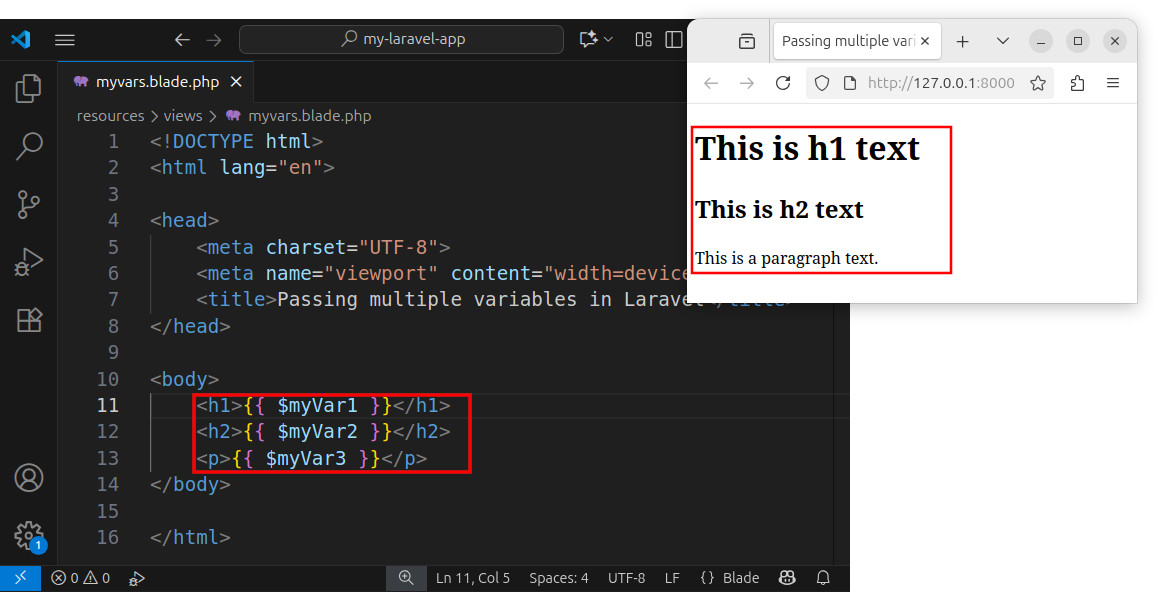
Task: Expand the Copilot chat dropdown arrow
Action: coord(608,39)
